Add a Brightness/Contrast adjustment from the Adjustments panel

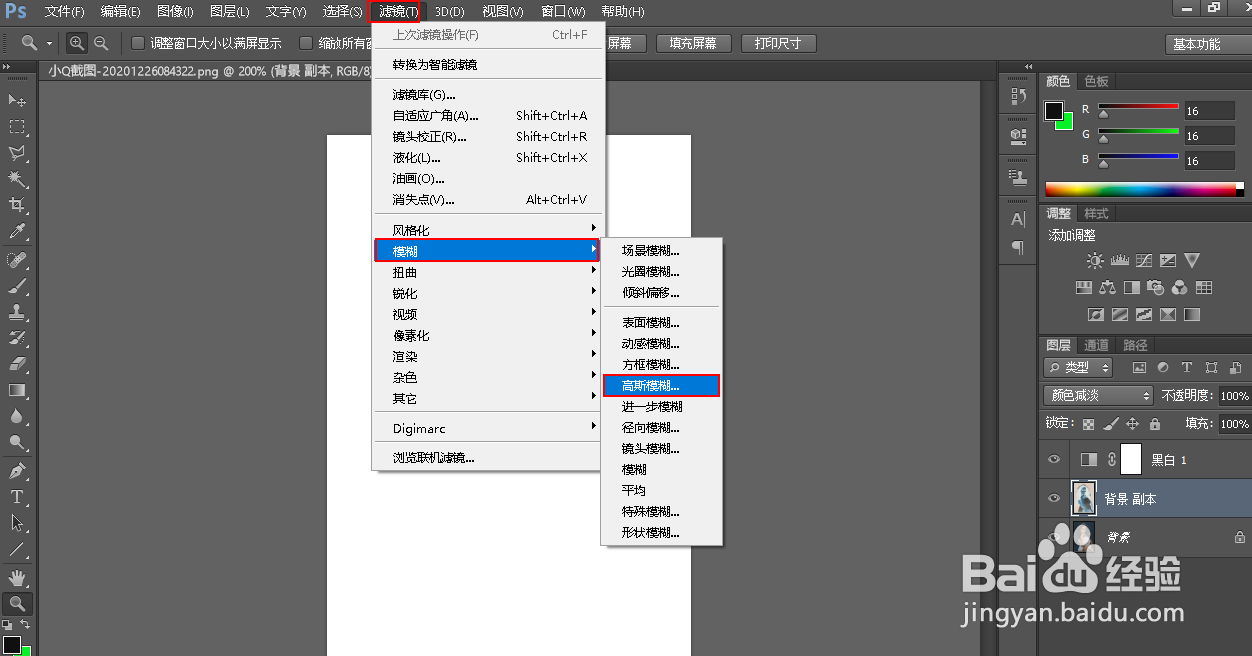tap(1095, 260)
